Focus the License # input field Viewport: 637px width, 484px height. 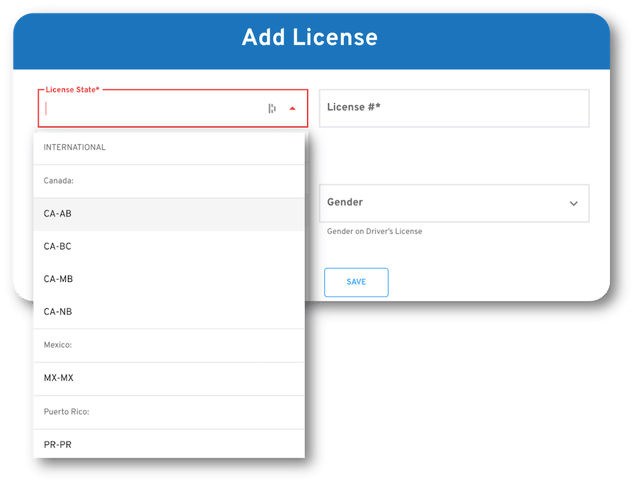point(453,108)
